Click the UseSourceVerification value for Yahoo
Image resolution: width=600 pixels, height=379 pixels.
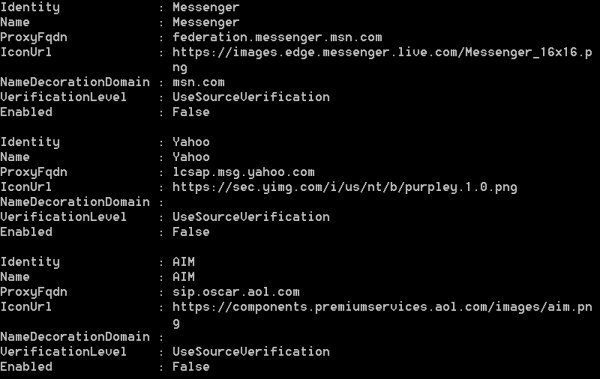point(251,217)
